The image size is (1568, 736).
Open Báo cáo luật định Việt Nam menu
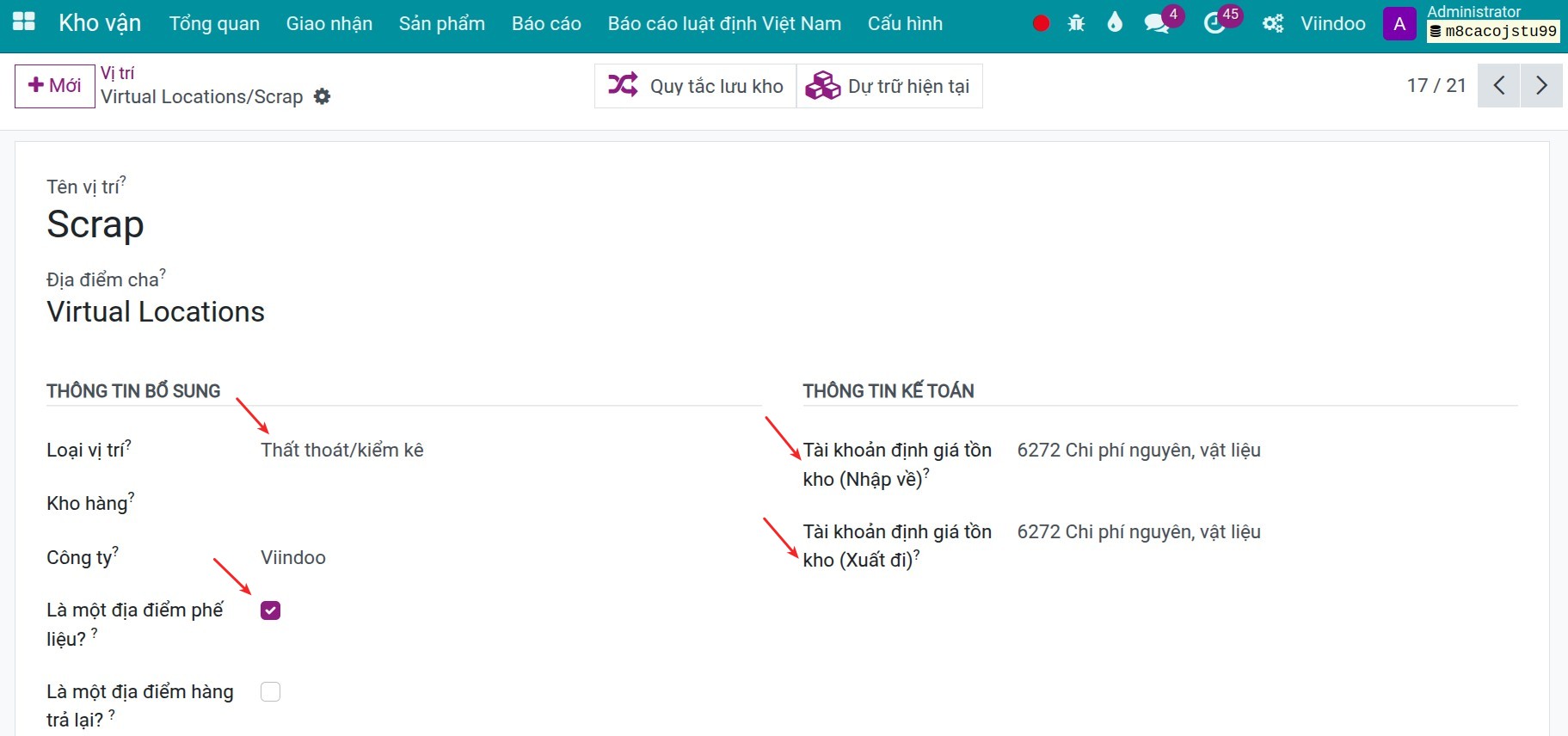(724, 23)
